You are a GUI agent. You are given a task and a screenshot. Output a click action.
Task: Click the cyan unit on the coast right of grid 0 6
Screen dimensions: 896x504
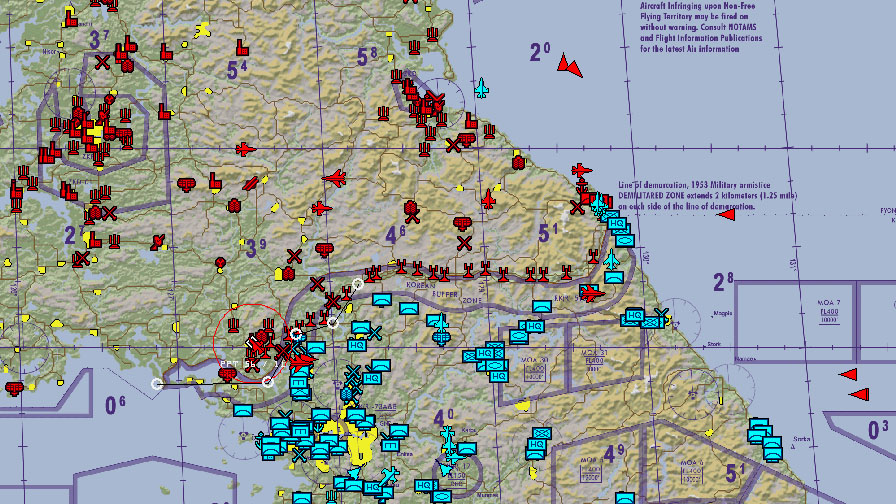point(243,411)
